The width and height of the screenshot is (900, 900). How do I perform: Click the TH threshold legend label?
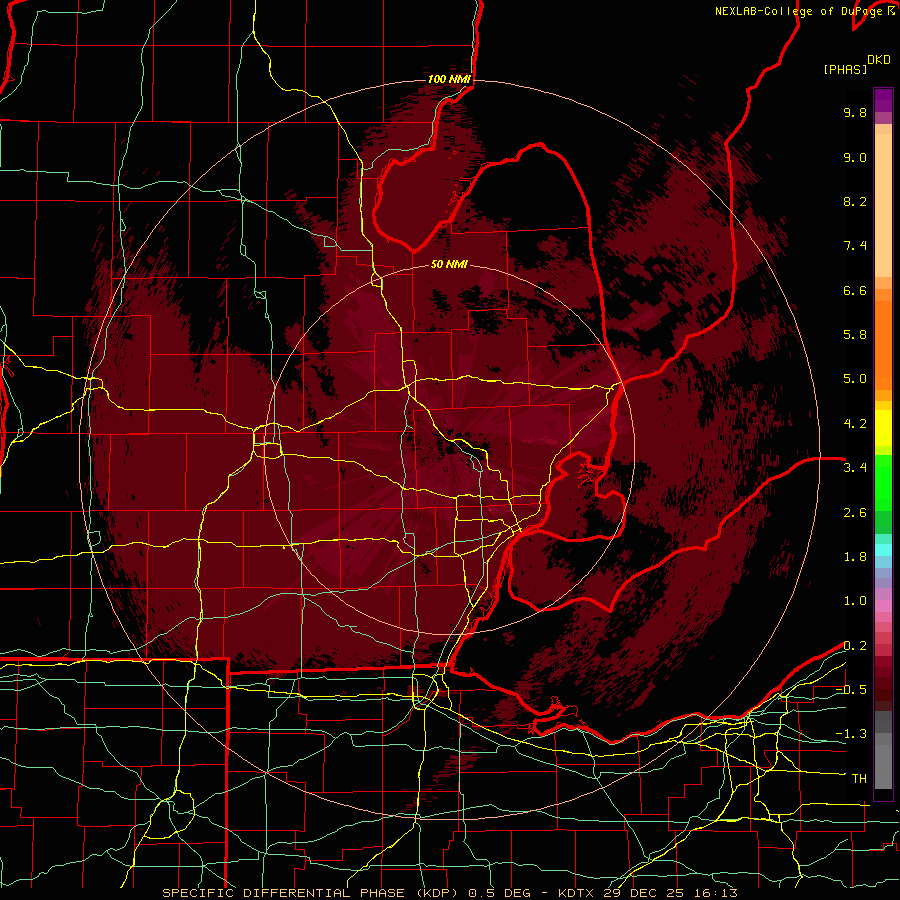[x=859, y=779]
